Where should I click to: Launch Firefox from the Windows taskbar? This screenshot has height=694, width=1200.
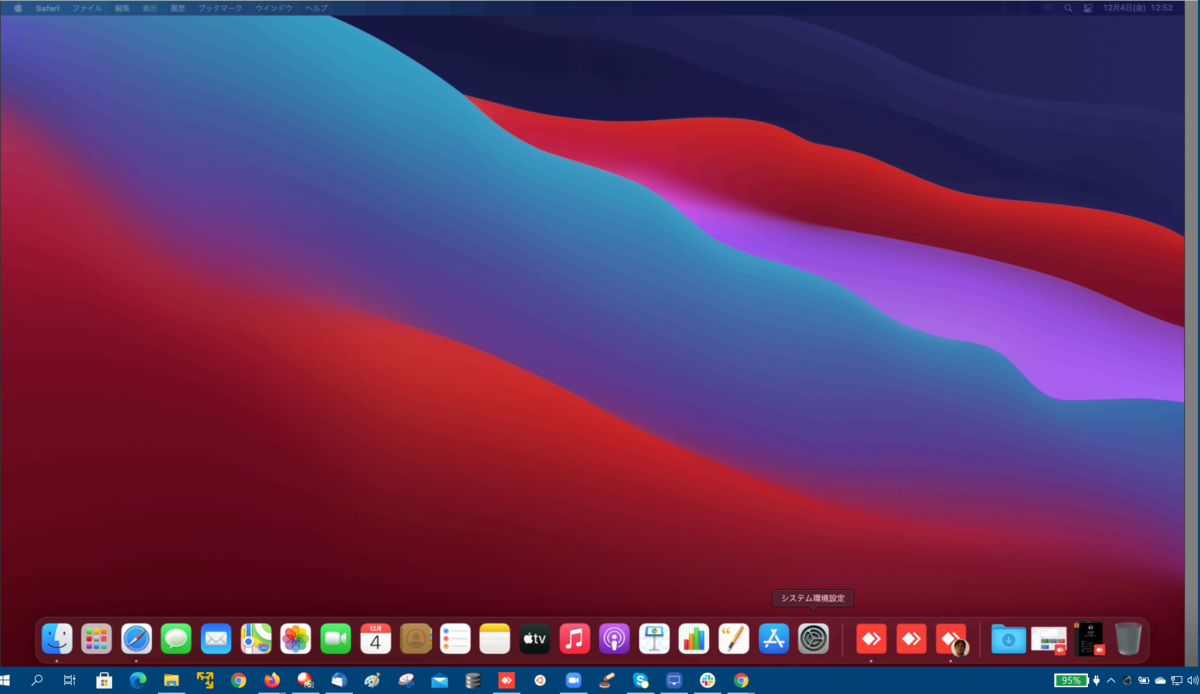click(x=272, y=681)
